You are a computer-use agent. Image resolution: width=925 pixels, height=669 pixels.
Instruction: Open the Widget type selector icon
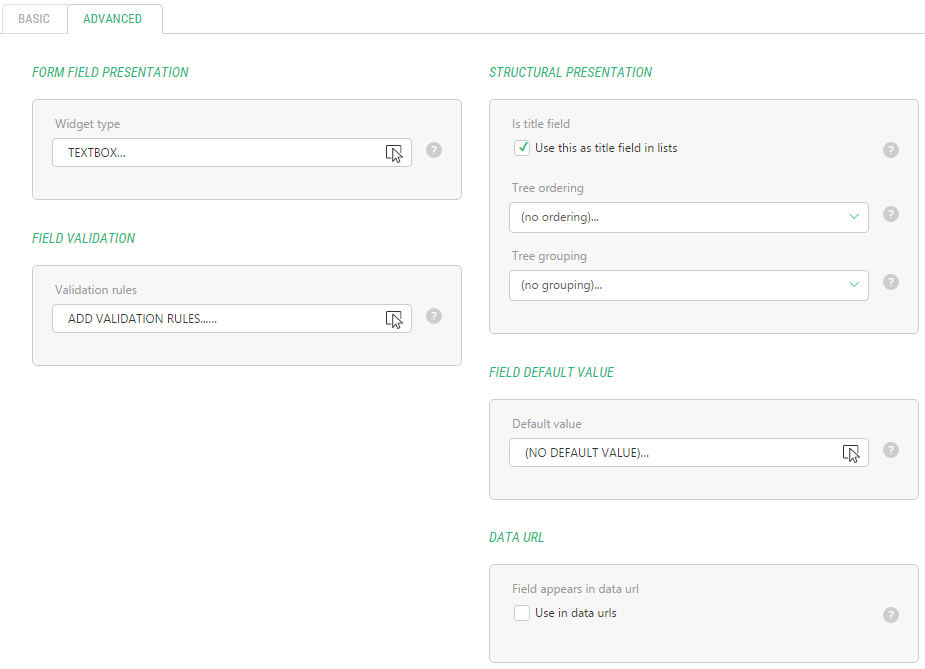tap(394, 153)
